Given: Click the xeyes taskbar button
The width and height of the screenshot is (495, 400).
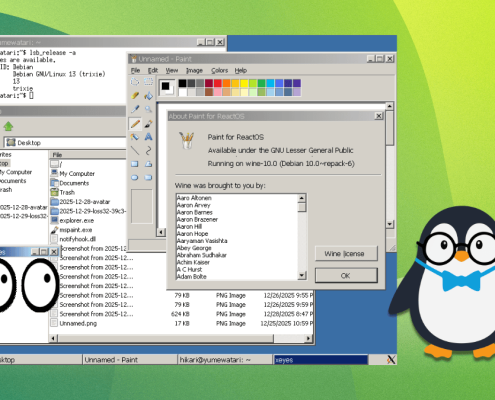Looking at the screenshot, I should click(x=320, y=360).
